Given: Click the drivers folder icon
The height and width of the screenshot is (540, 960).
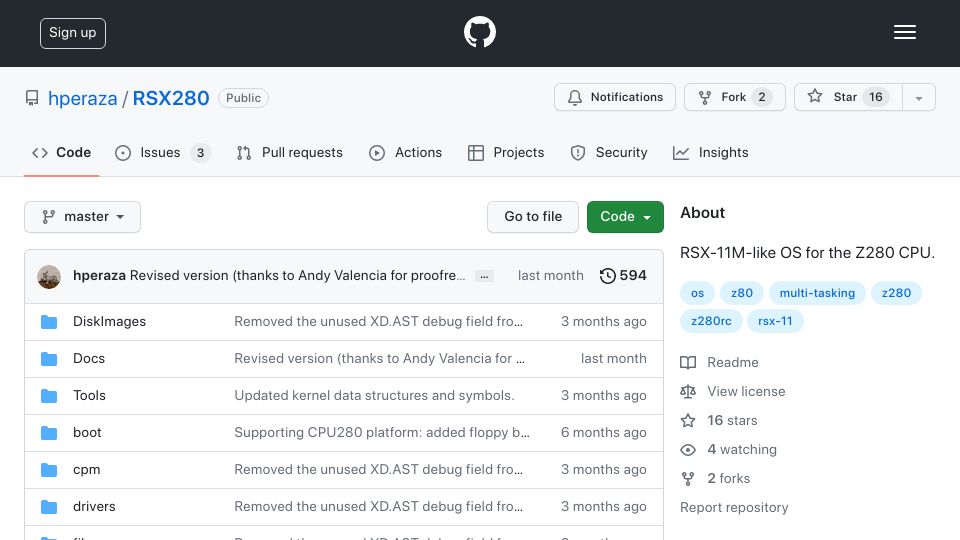Looking at the screenshot, I should [x=49, y=507].
